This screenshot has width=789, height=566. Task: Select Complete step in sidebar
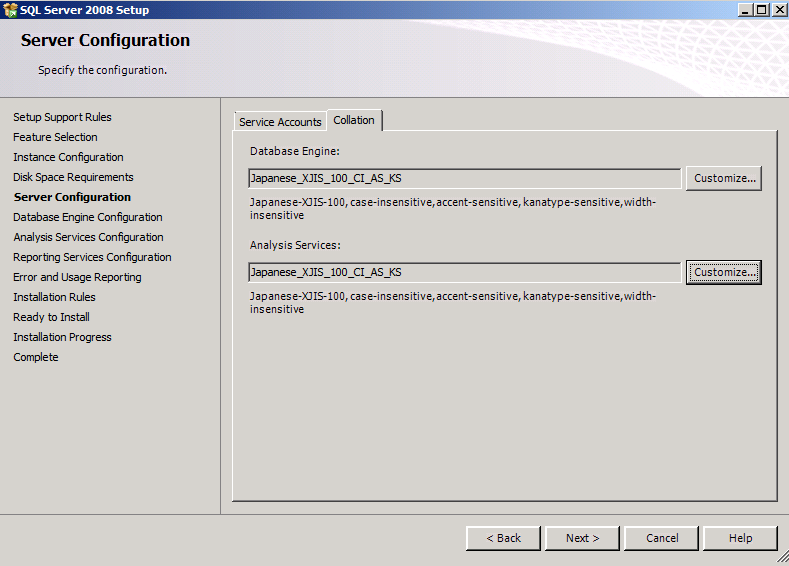36,357
